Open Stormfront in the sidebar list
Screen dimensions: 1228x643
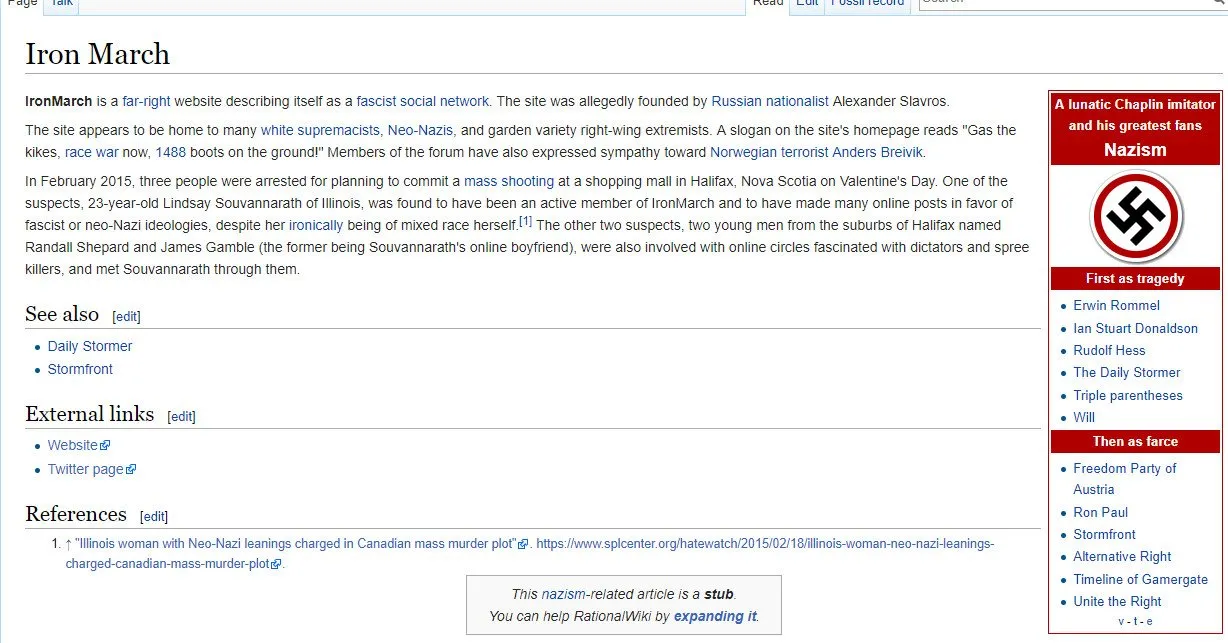click(1105, 534)
